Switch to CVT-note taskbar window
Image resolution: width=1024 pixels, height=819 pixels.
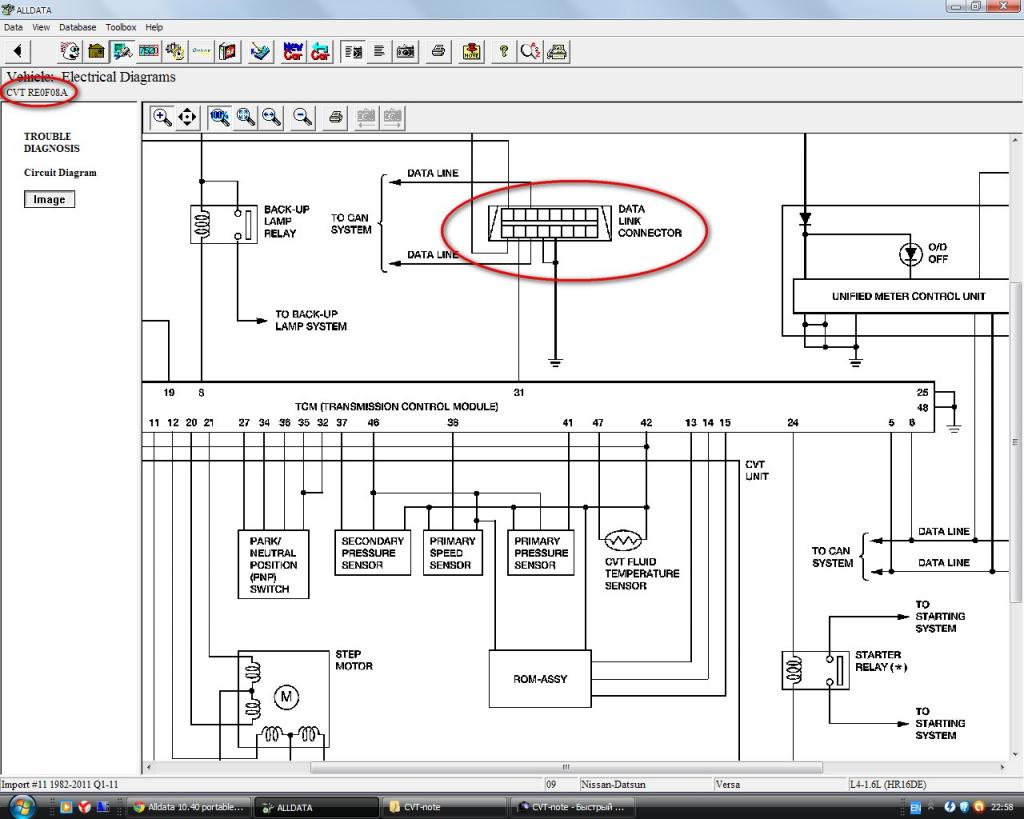tap(443, 807)
